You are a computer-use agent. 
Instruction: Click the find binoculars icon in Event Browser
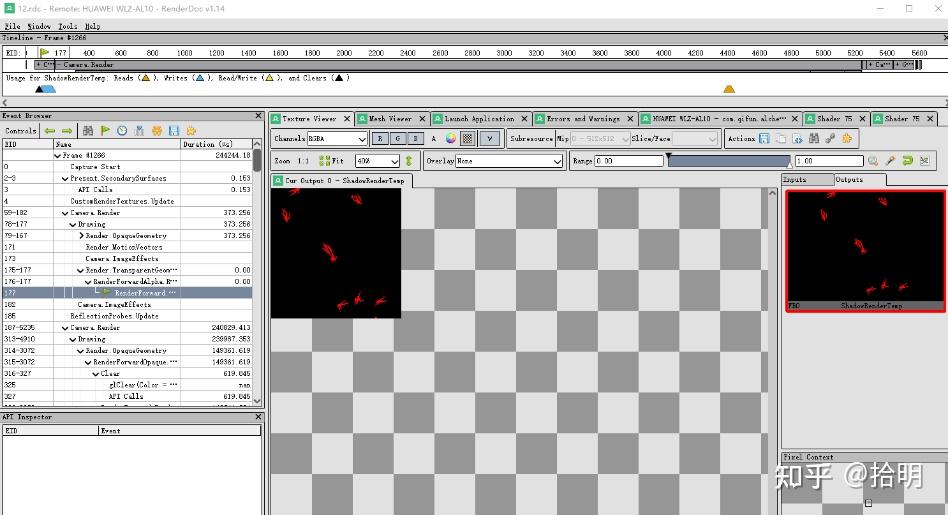pyautogui.click(x=88, y=131)
